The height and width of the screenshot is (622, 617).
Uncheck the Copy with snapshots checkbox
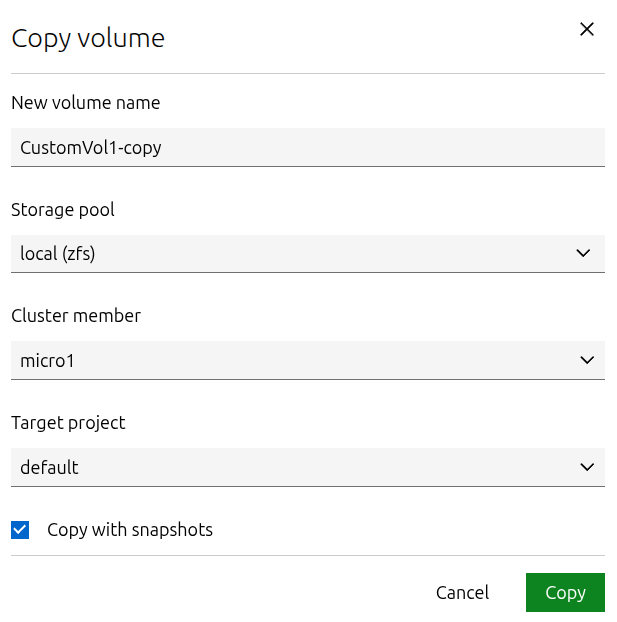pyautogui.click(x=20, y=530)
